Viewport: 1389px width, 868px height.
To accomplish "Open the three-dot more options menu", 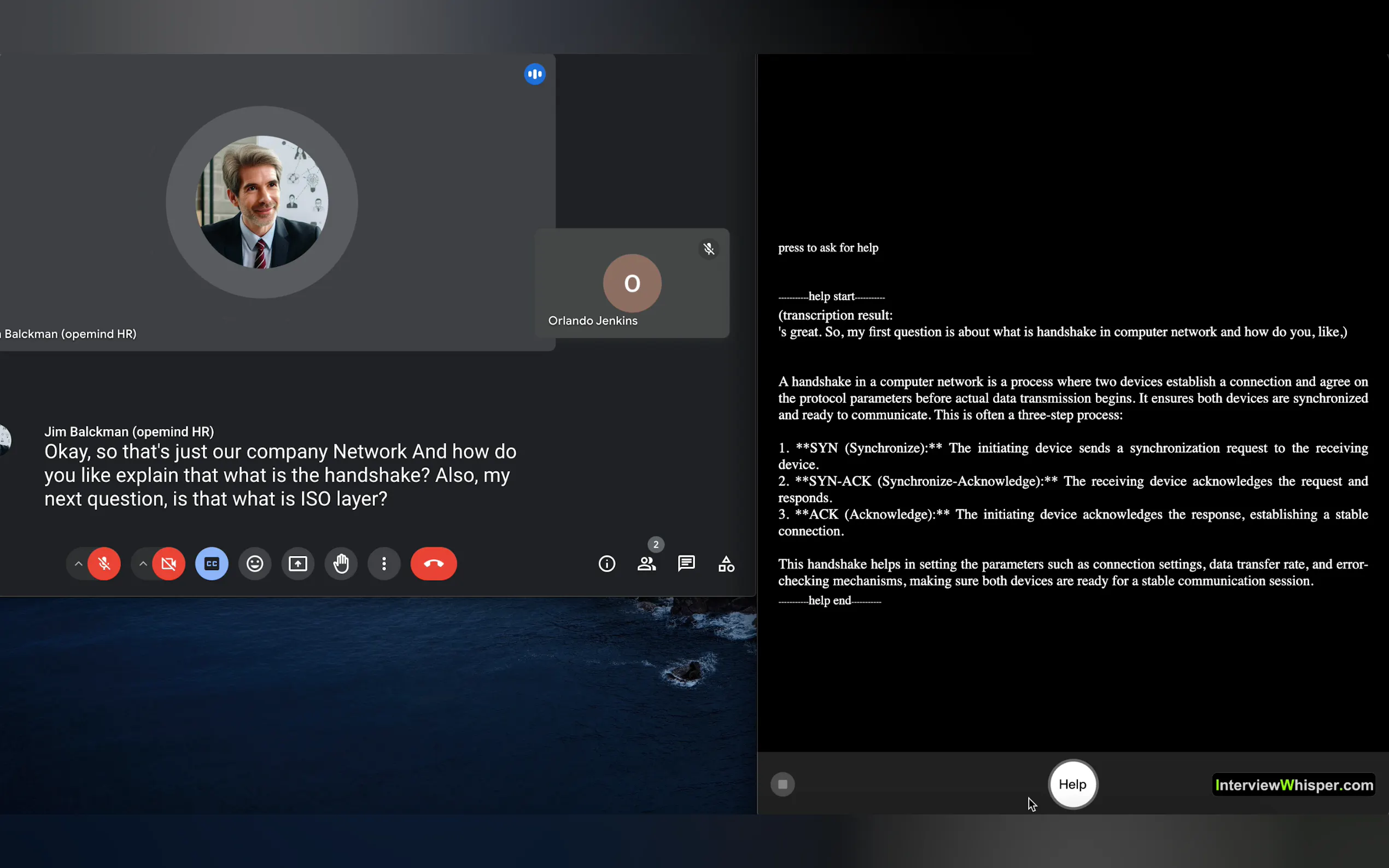I will coord(384,564).
